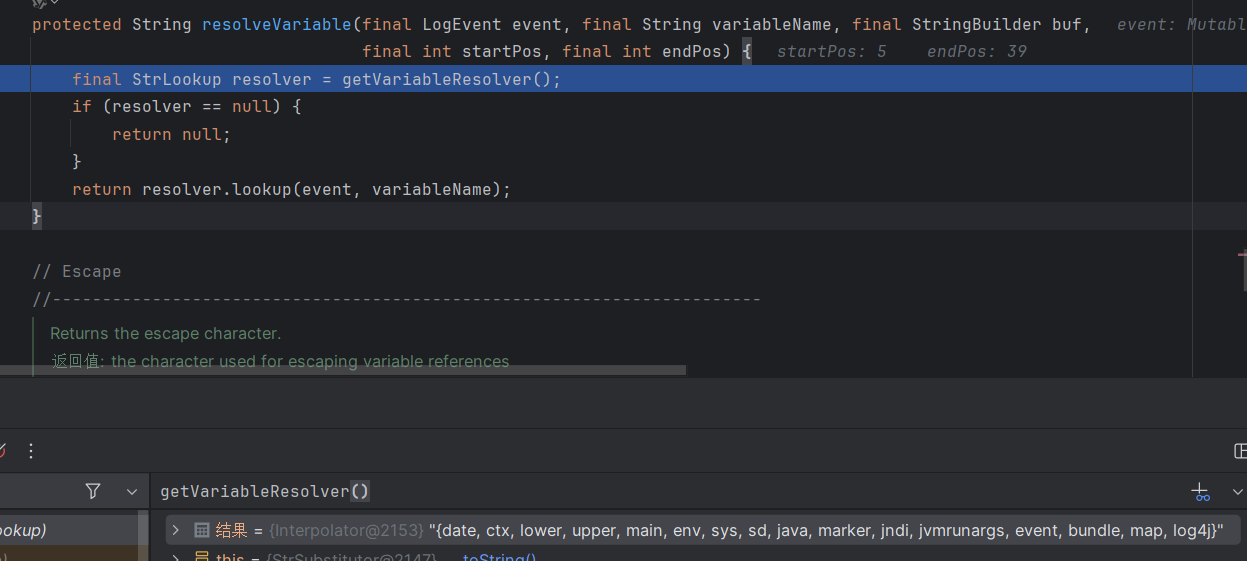
Task: Click the layout settings icon at panel's right edge
Action: point(1240,451)
